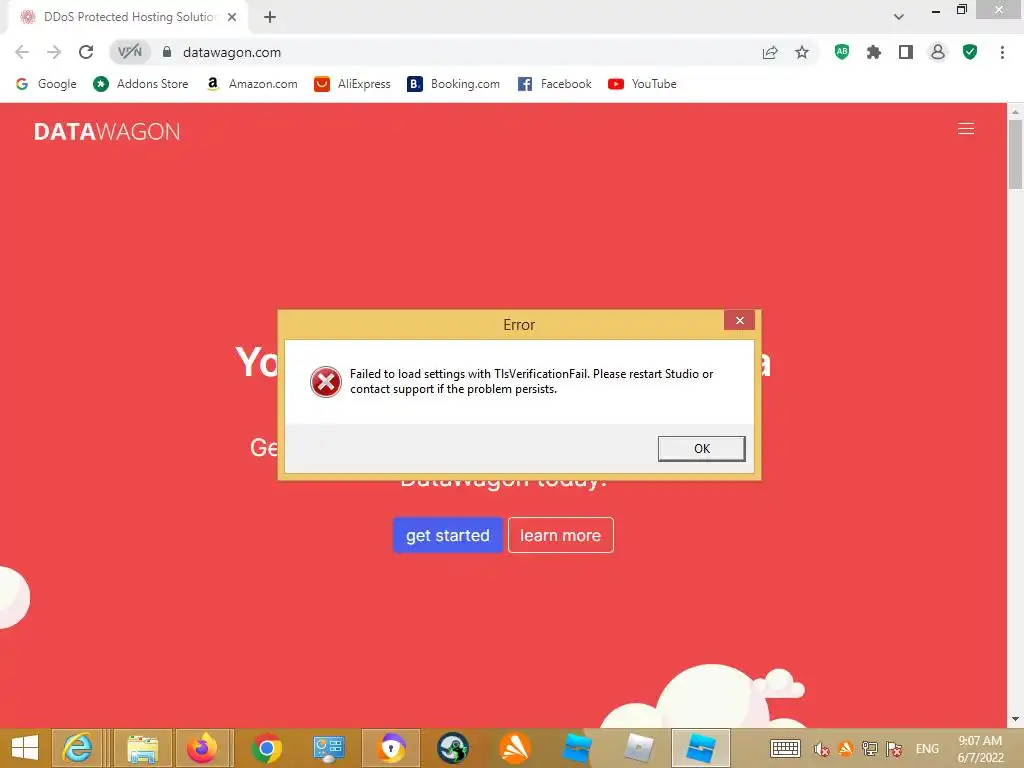1024x768 pixels.
Task: Open the YouTube bookmark
Action: (642, 84)
